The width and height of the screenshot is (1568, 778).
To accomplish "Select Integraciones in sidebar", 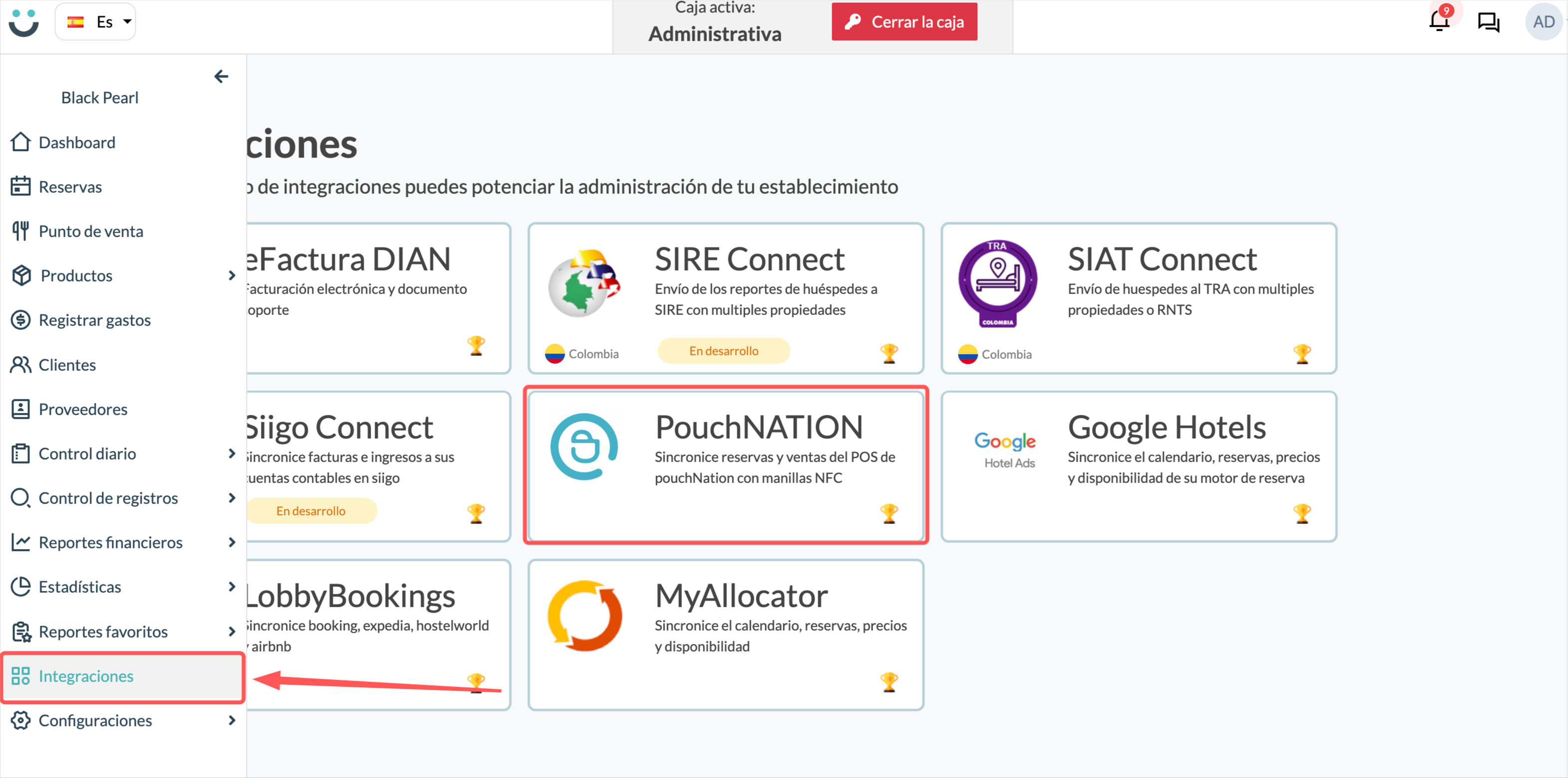I will tap(123, 676).
